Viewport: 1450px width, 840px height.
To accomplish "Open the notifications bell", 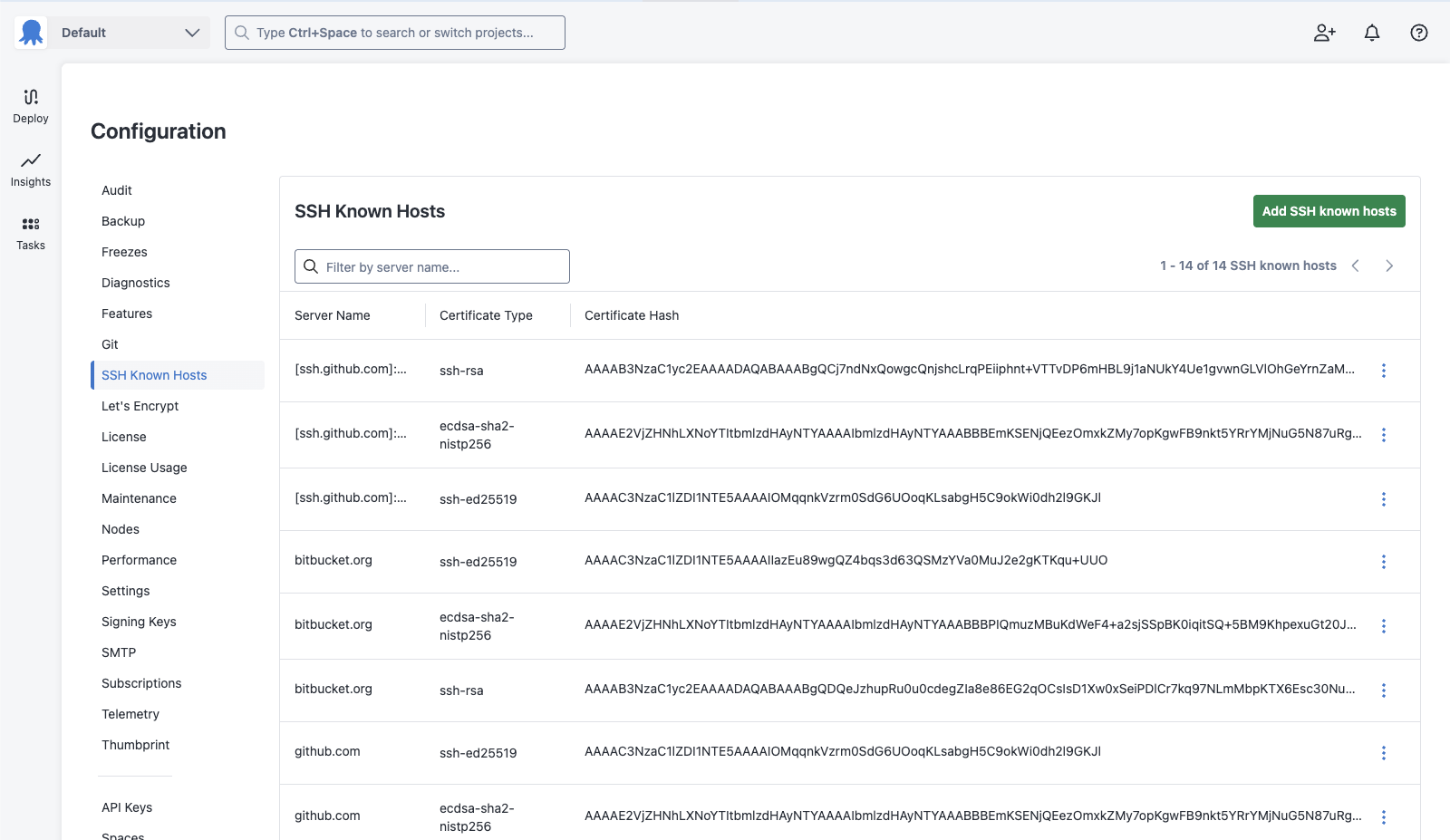I will [1372, 33].
